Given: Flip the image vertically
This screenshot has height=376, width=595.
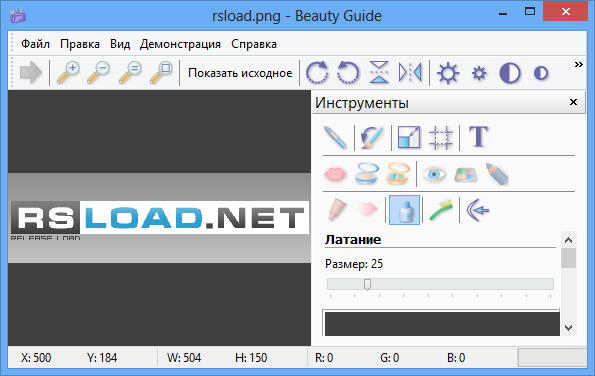Looking at the screenshot, I should coord(379,72).
